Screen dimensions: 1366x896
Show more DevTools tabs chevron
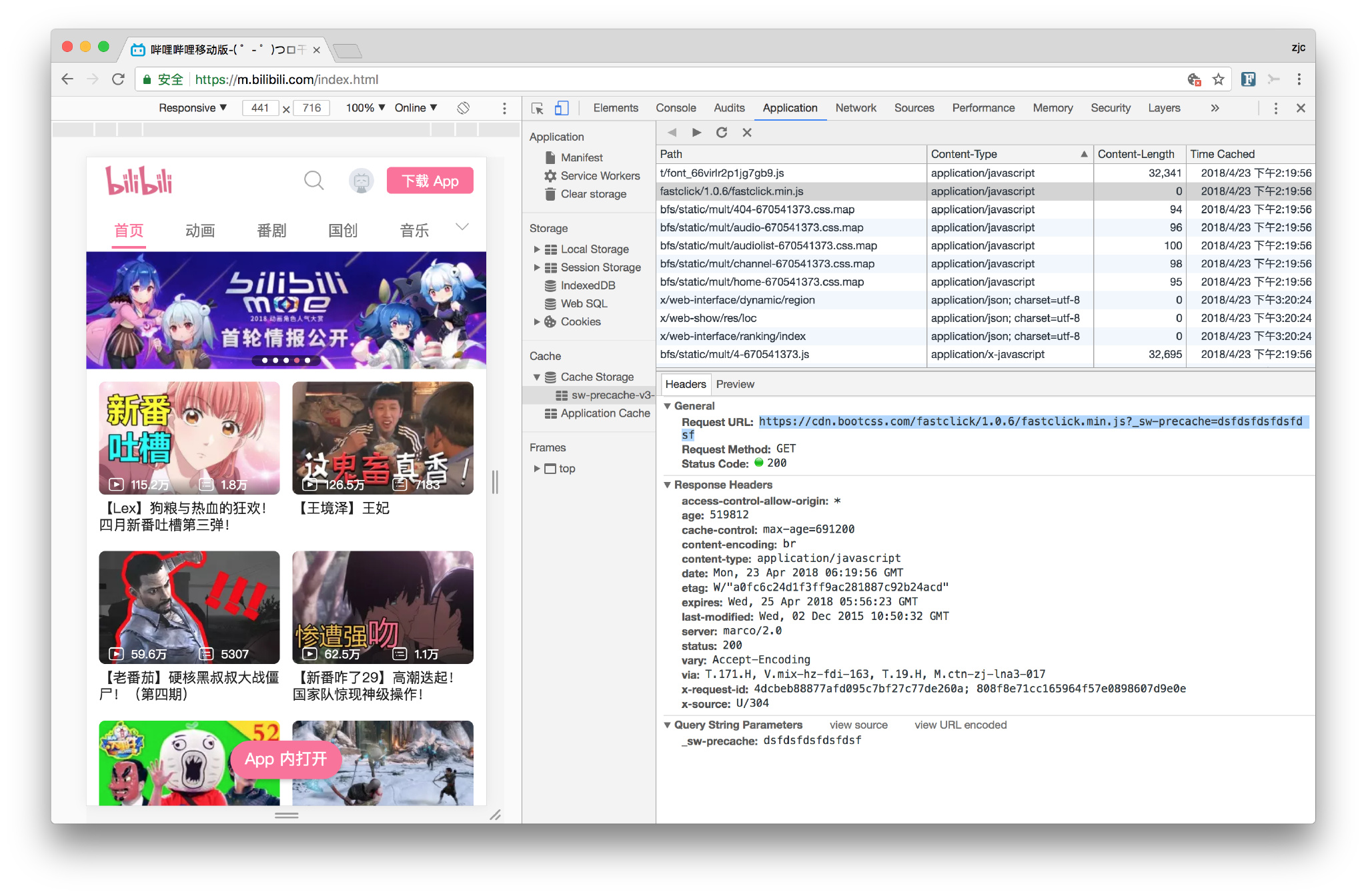[x=1215, y=108]
